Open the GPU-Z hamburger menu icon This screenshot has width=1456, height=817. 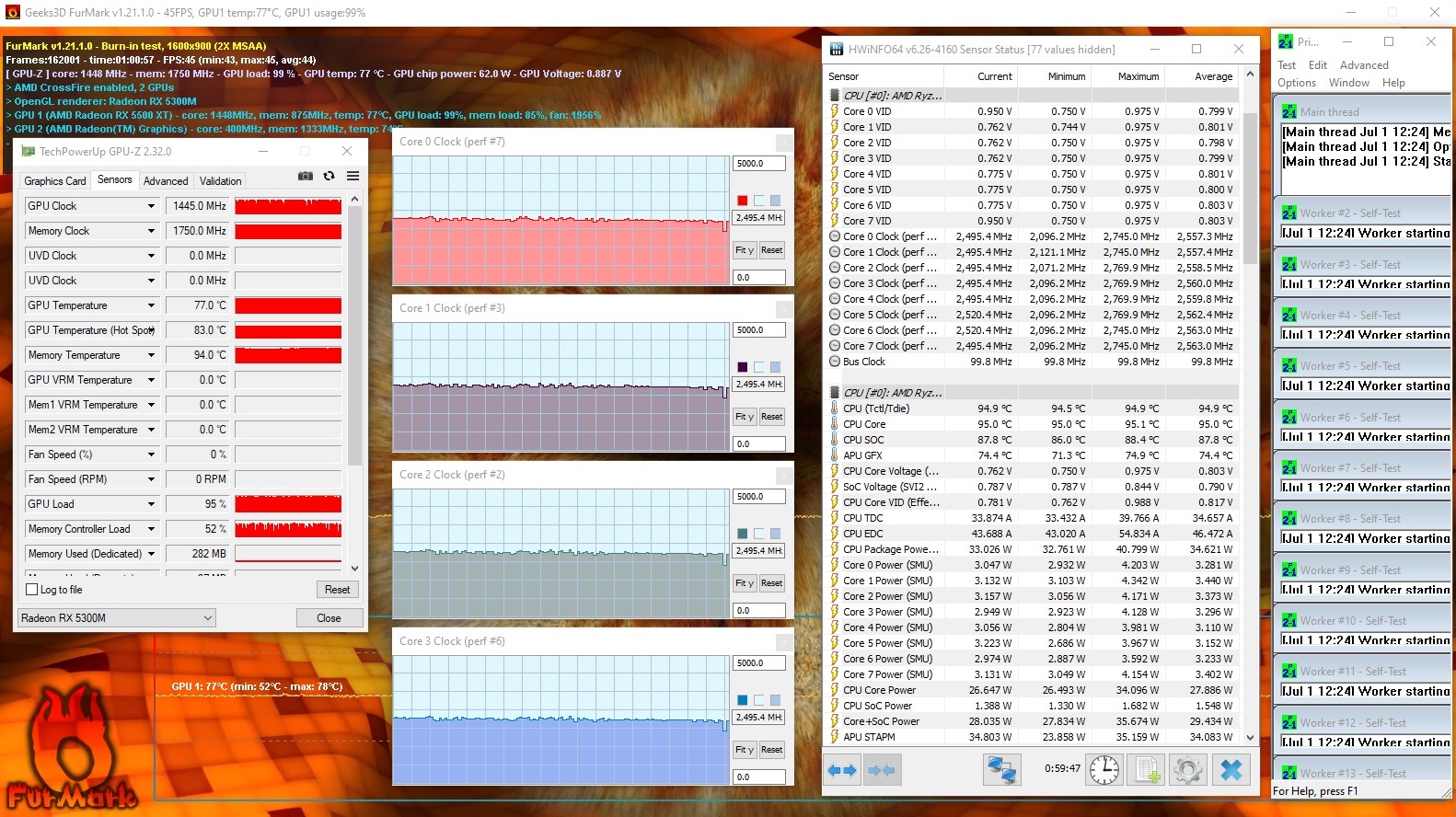(x=352, y=176)
